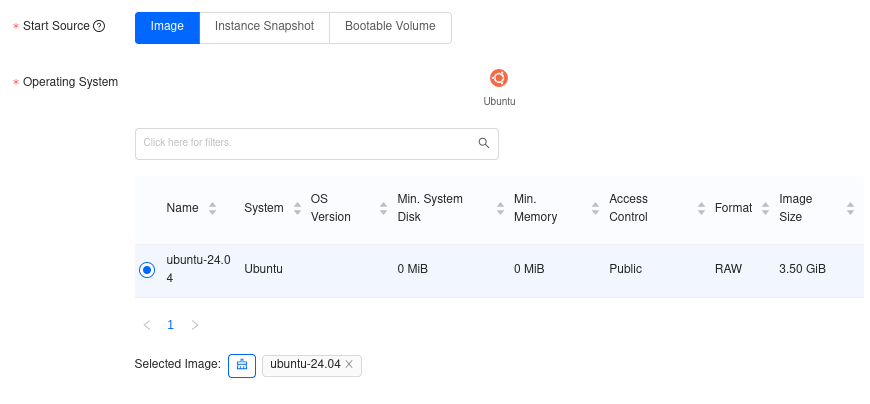This screenshot has width=870, height=404.
Task: Sort by the System column arrows
Action: coord(297,209)
